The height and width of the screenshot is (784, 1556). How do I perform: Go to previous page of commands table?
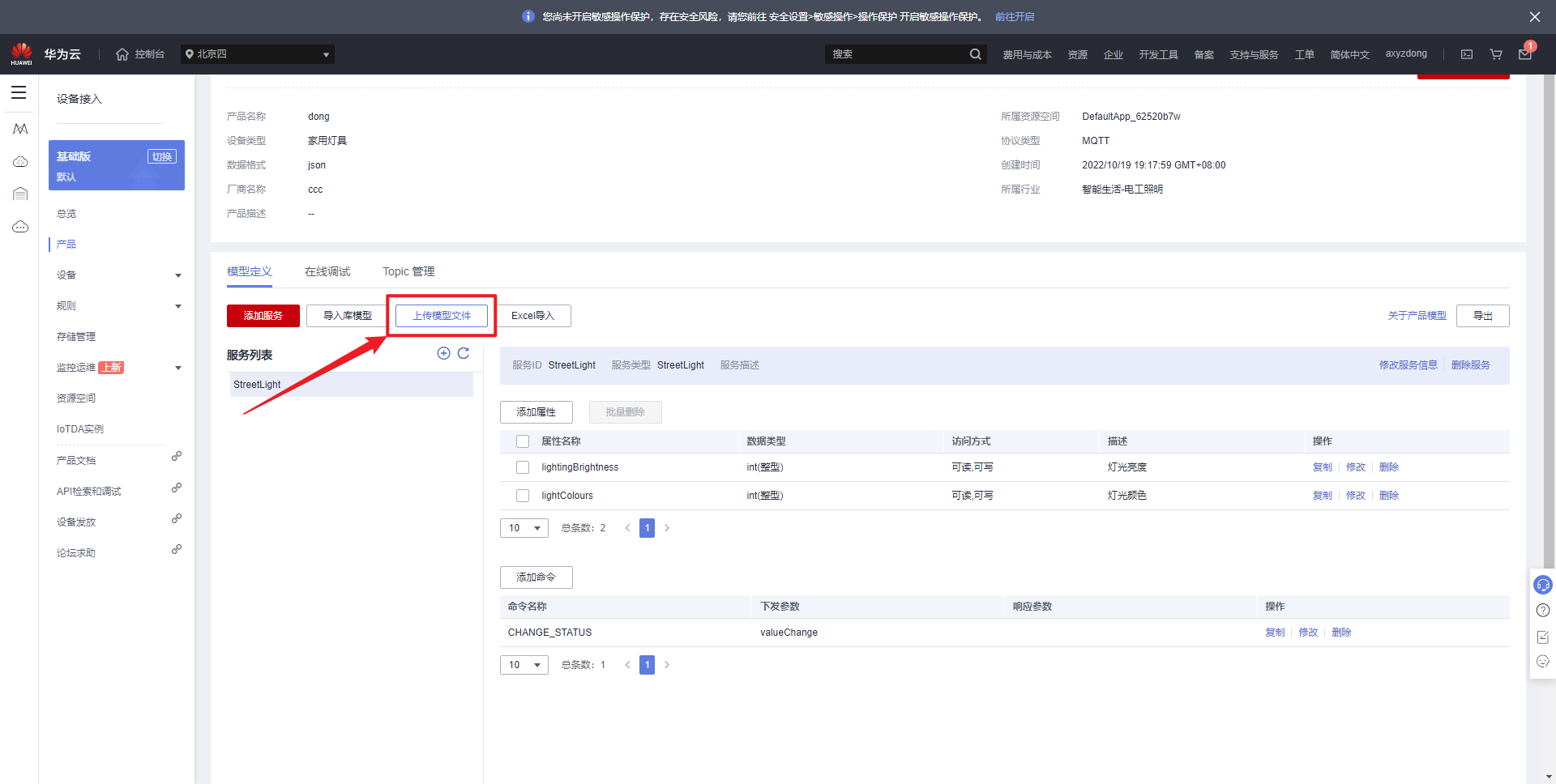[627, 665]
